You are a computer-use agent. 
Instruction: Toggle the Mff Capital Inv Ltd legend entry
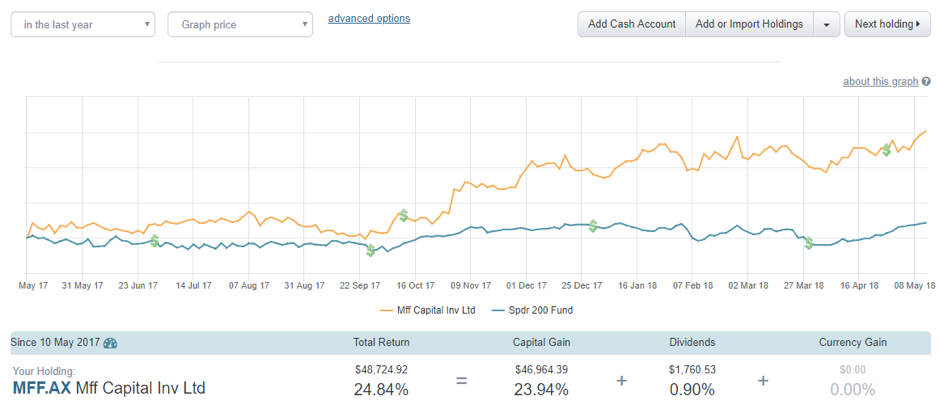428,310
